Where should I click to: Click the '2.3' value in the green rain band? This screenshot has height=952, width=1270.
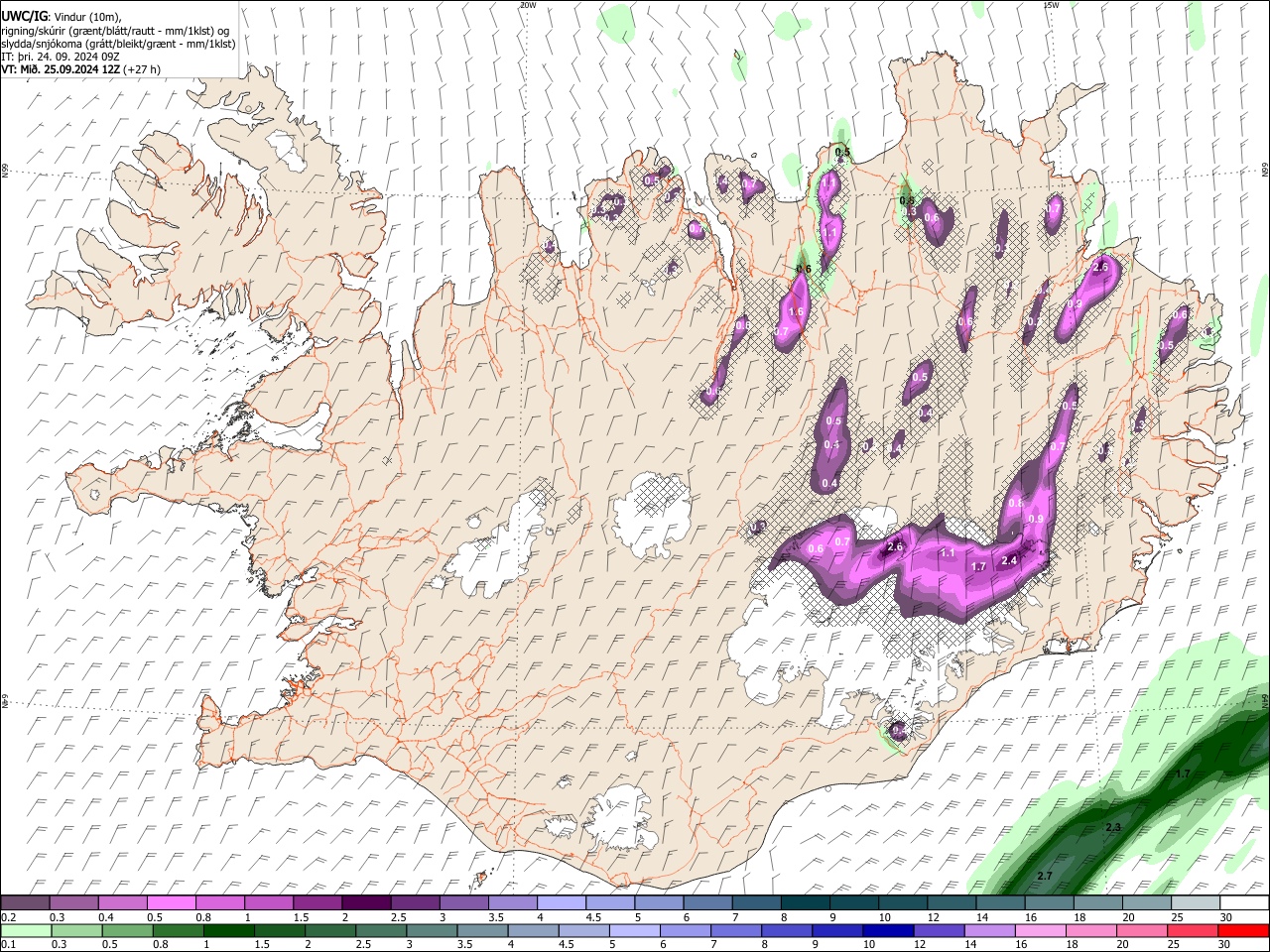[x=1113, y=827]
